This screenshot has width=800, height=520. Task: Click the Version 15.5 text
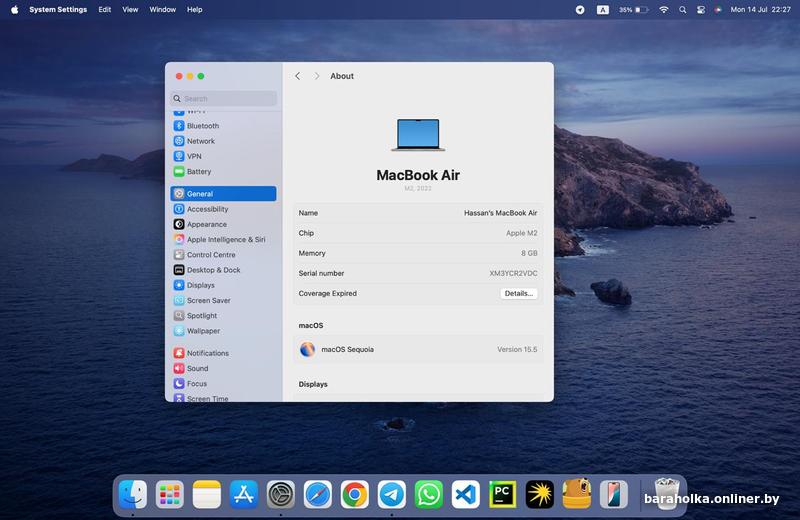(x=517, y=349)
